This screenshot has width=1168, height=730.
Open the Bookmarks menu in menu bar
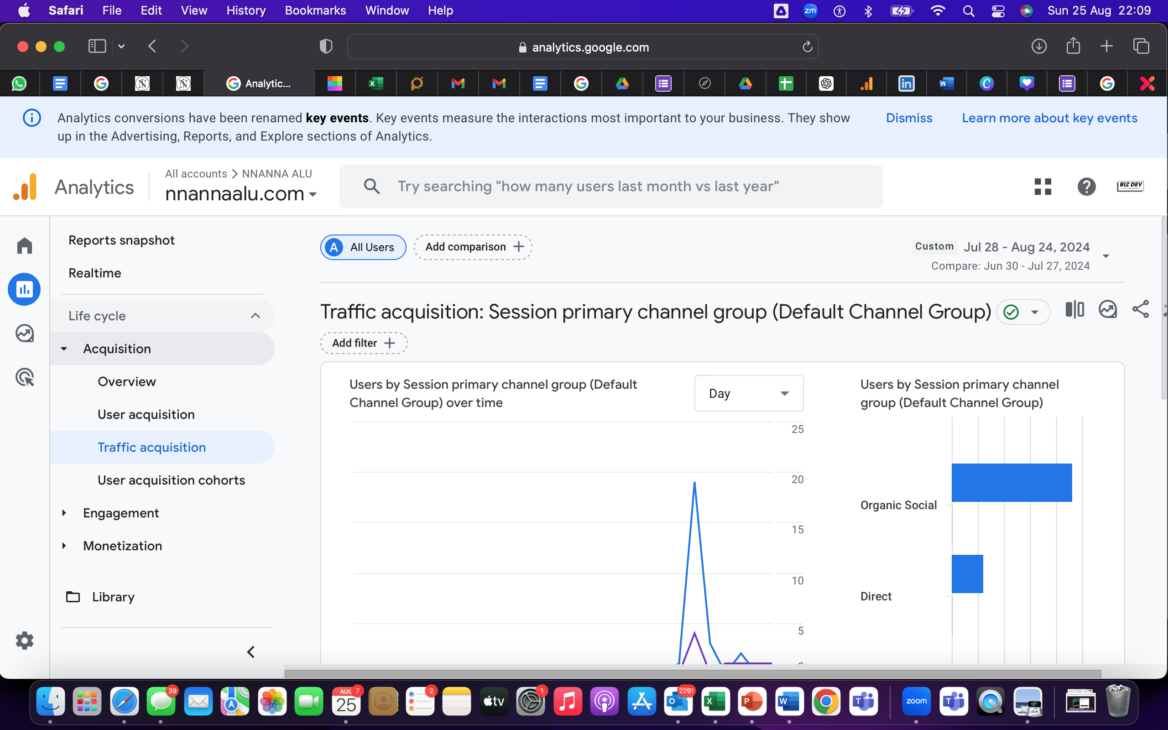click(x=315, y=10)
